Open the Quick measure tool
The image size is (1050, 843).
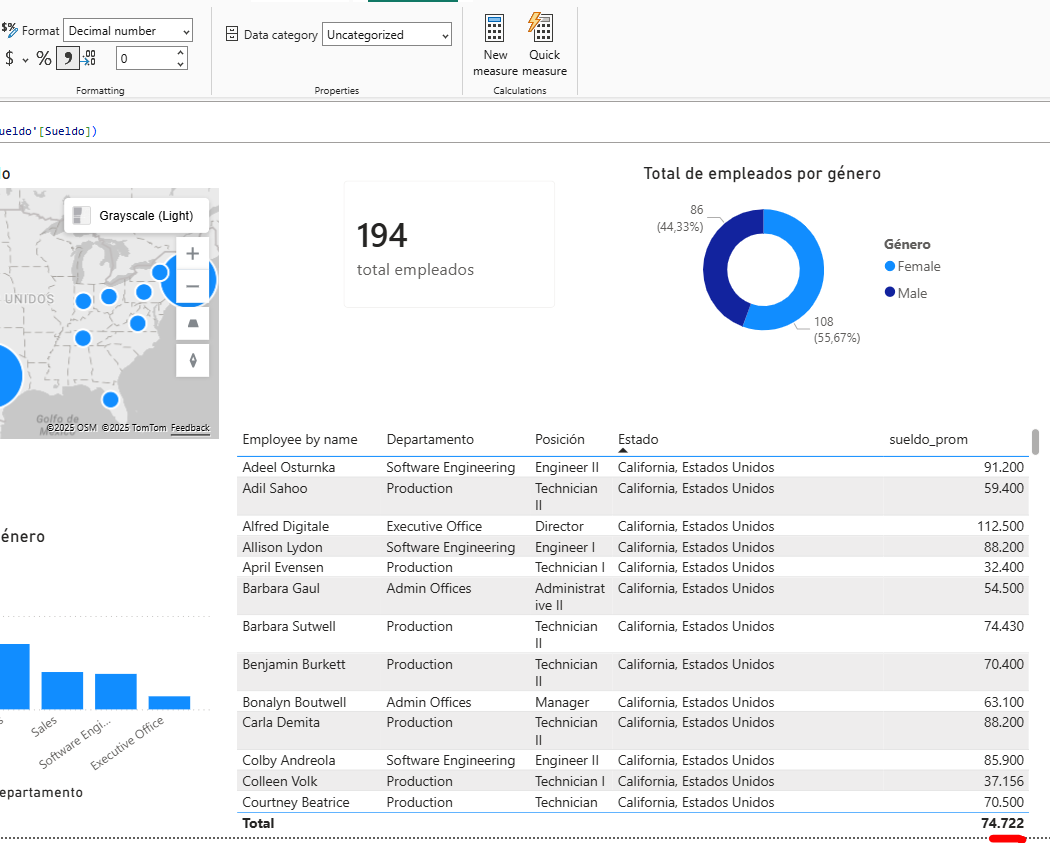pos(544,27)
